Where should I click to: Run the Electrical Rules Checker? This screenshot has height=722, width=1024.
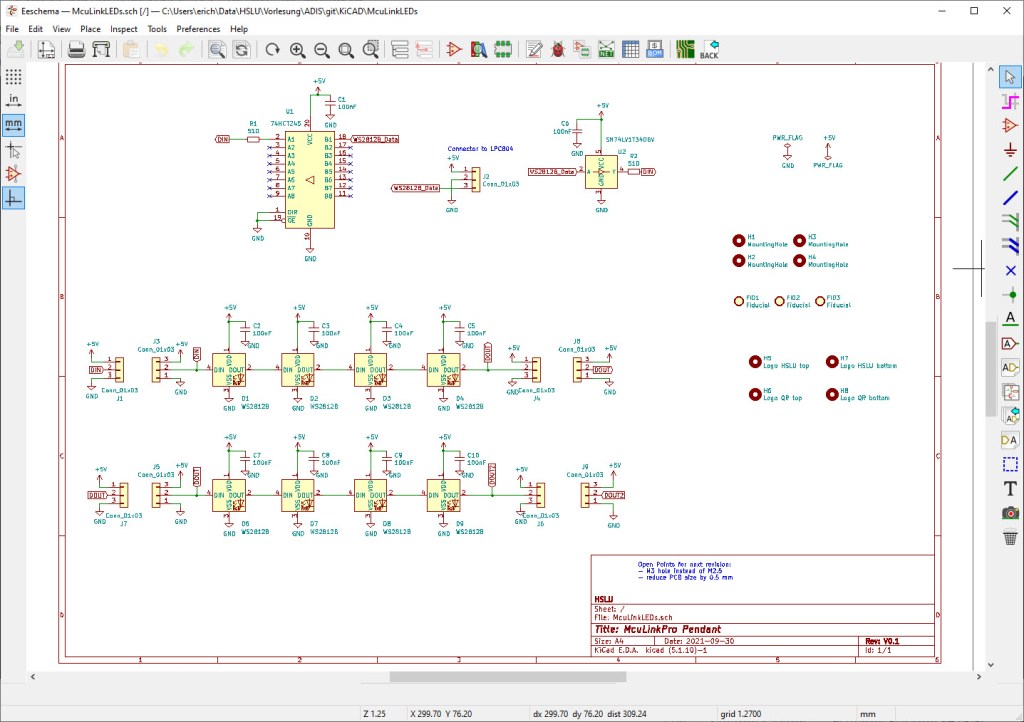click(x=557, y=48)
